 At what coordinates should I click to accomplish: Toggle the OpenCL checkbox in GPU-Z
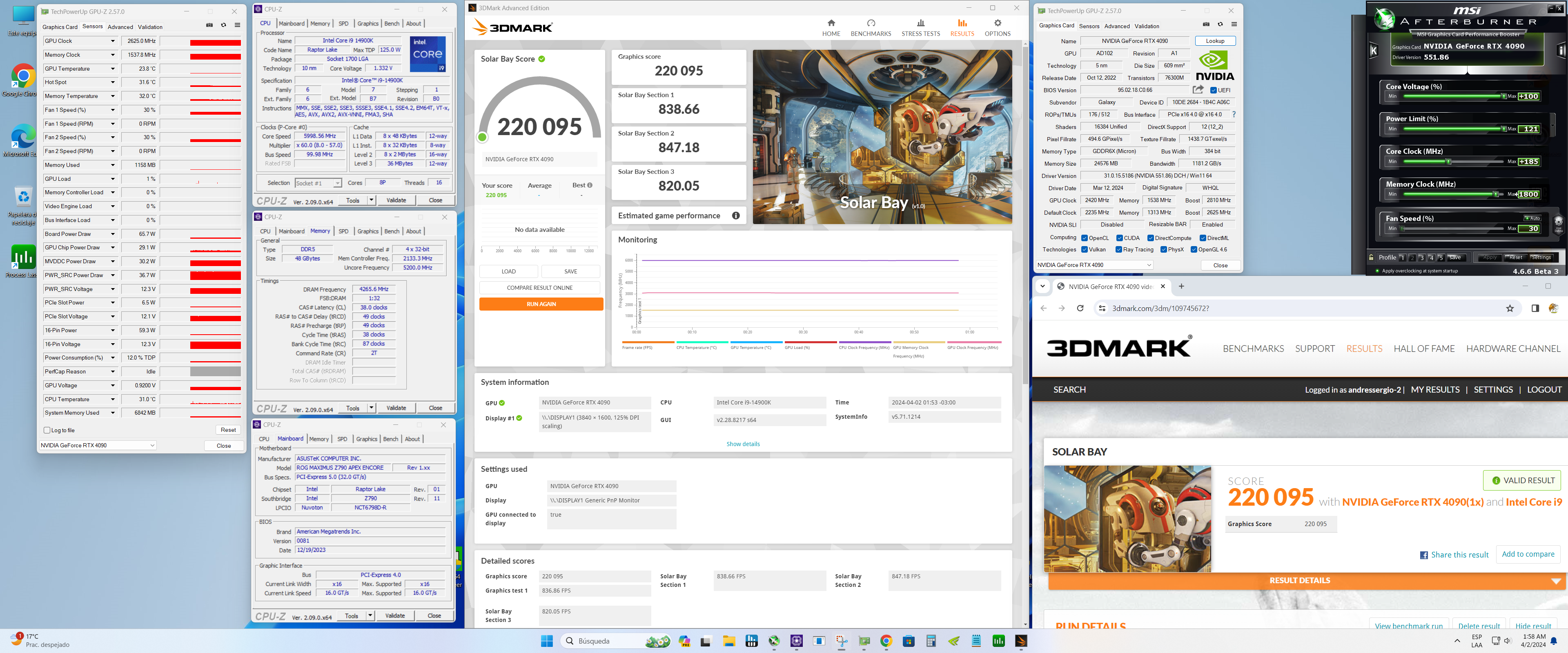coord(1084,238)
